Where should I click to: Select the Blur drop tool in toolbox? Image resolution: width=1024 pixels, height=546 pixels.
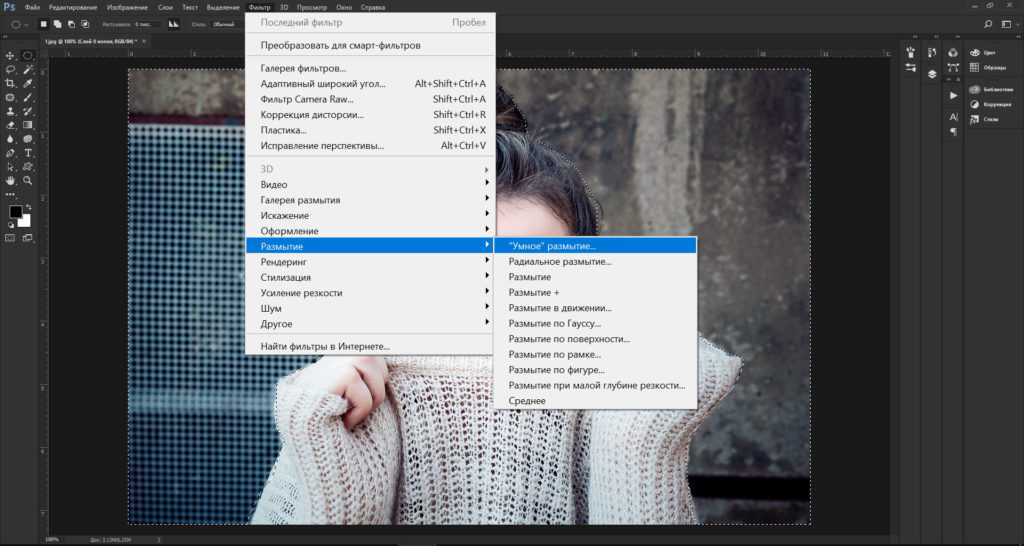pos(10,138)
